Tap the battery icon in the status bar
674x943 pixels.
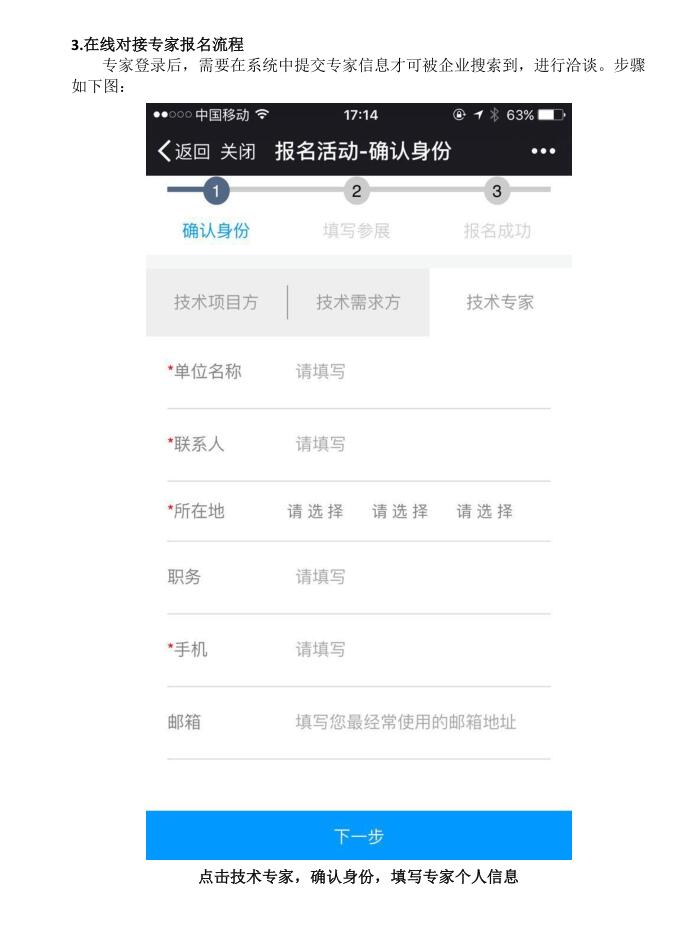point(551,114)
